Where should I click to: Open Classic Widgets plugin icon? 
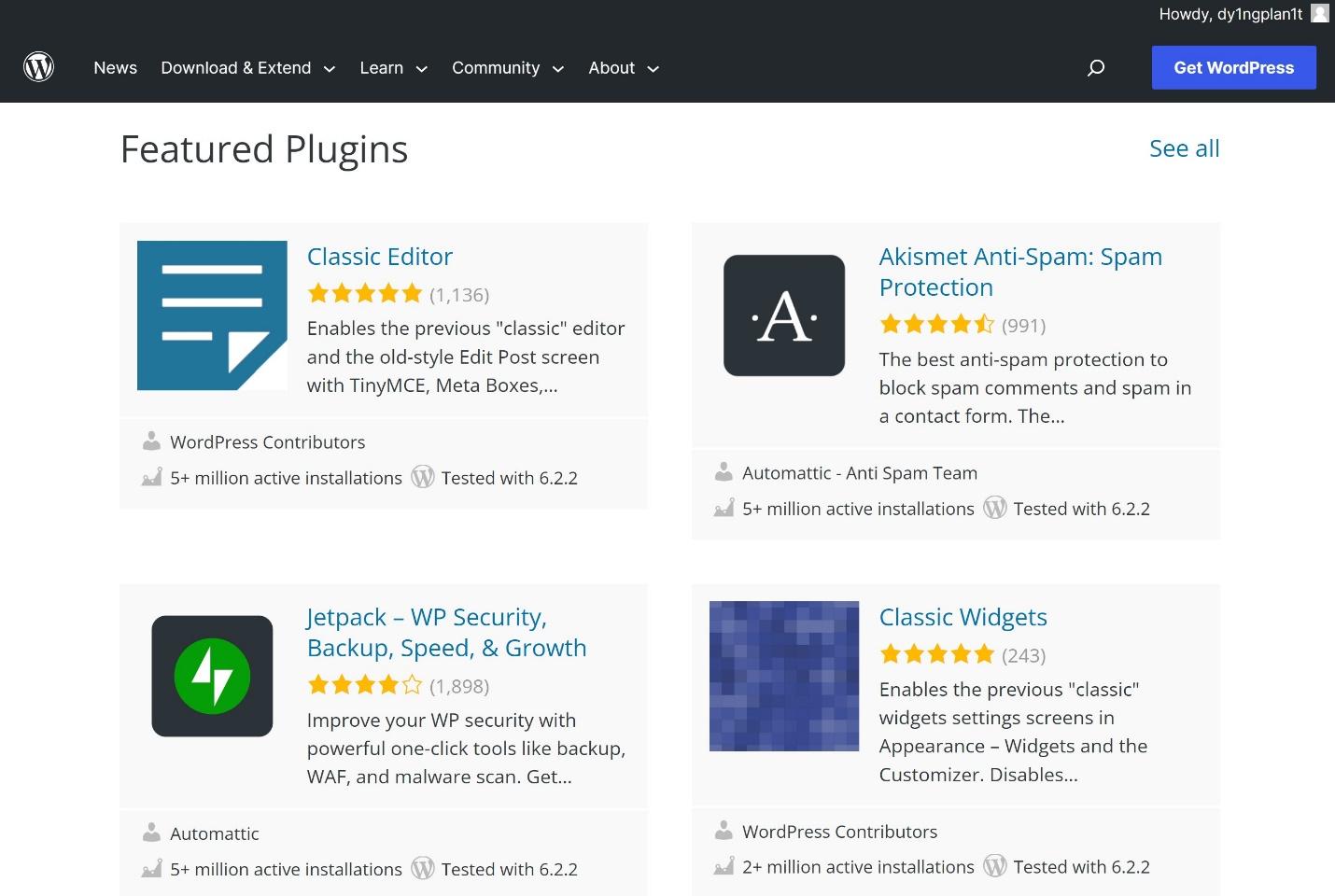tap(784, 676)
